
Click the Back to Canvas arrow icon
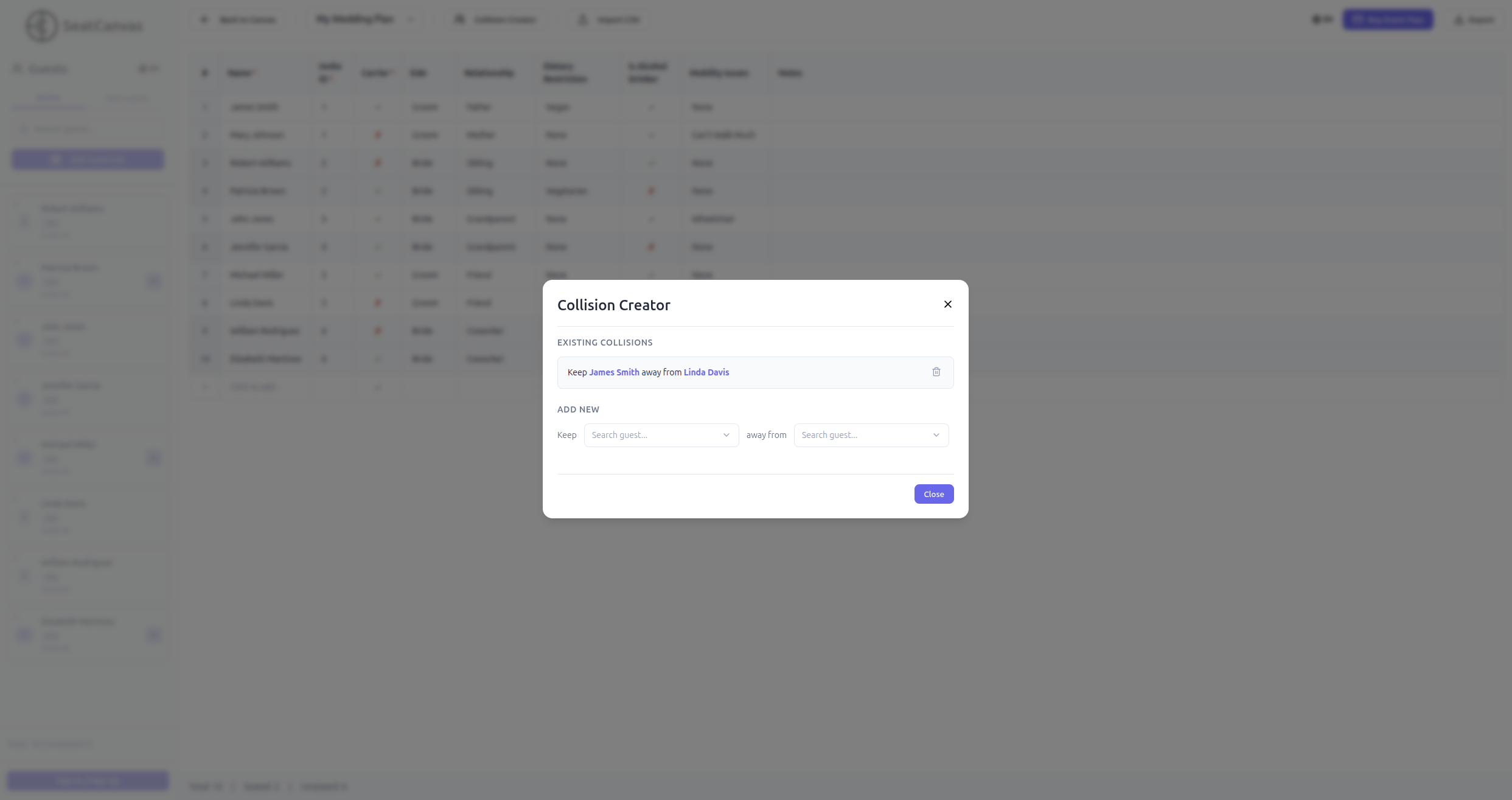[204, 19]
